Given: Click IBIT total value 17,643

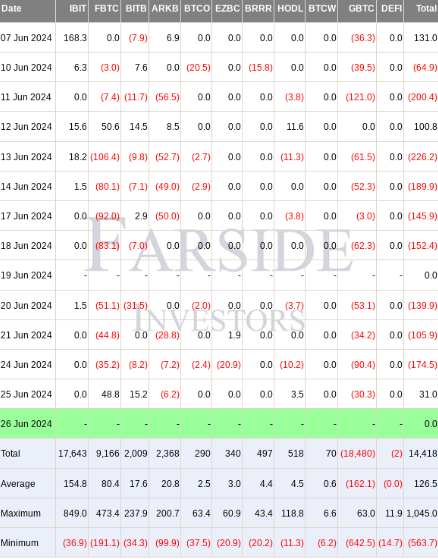Looking at the screenshot, I should (x=72, y=453).
